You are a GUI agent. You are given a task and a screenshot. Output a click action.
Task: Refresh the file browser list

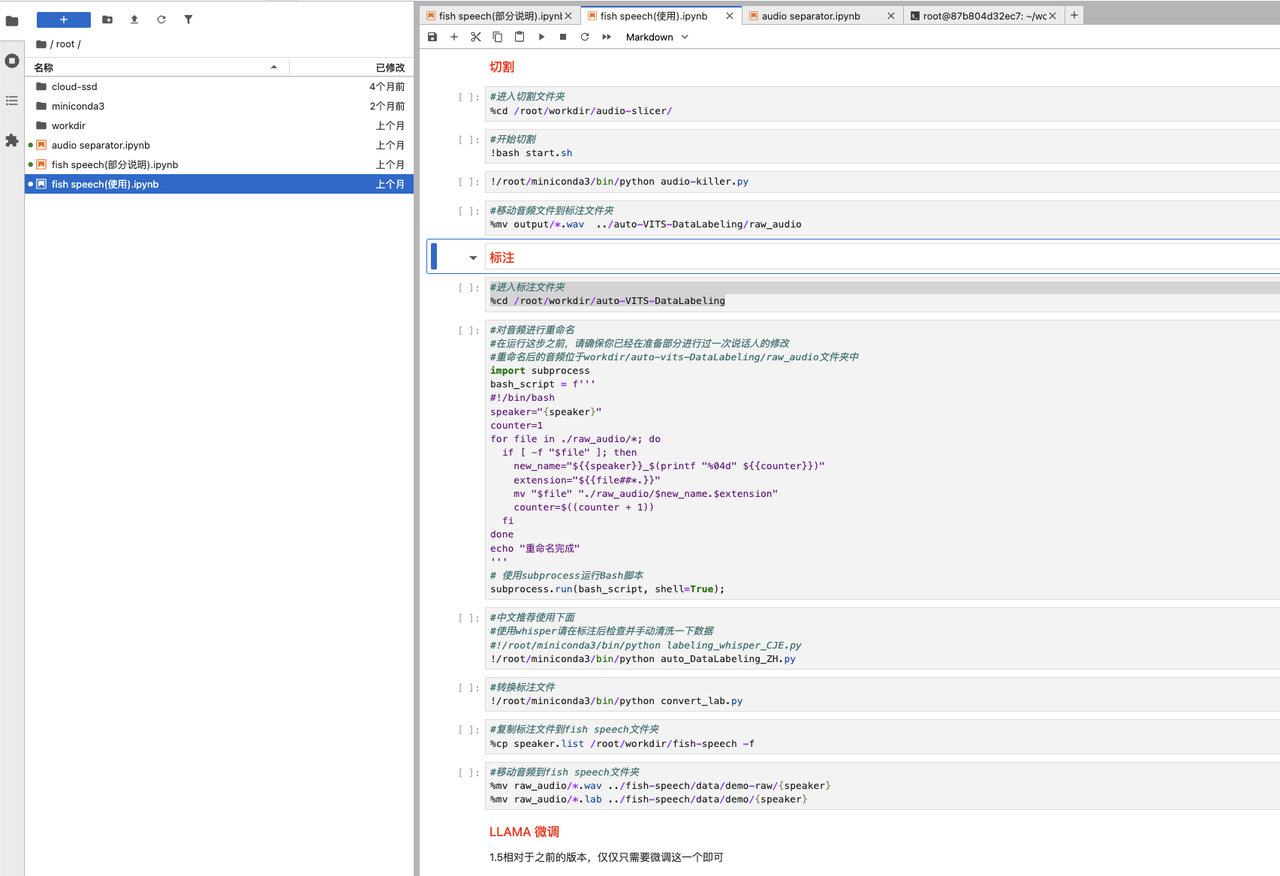click(x=161, y=19)
